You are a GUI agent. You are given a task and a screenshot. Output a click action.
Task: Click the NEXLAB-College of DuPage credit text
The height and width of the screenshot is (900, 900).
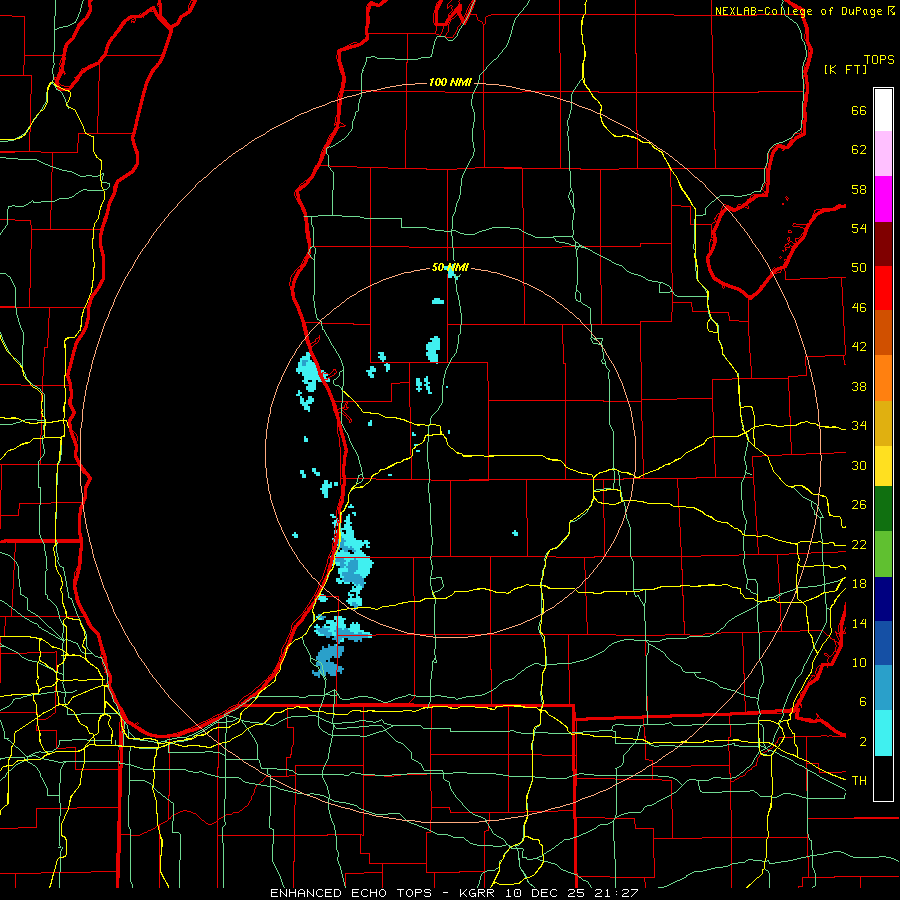click(x=798, y=11)
